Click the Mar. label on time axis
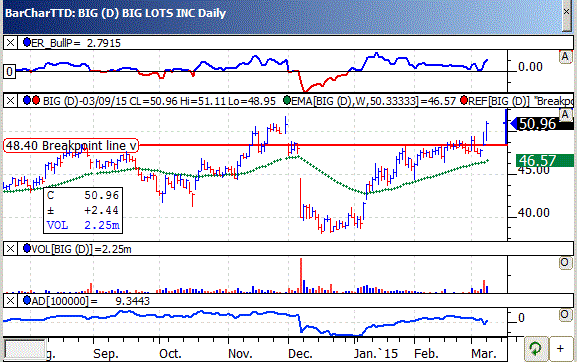 point(484,354)
